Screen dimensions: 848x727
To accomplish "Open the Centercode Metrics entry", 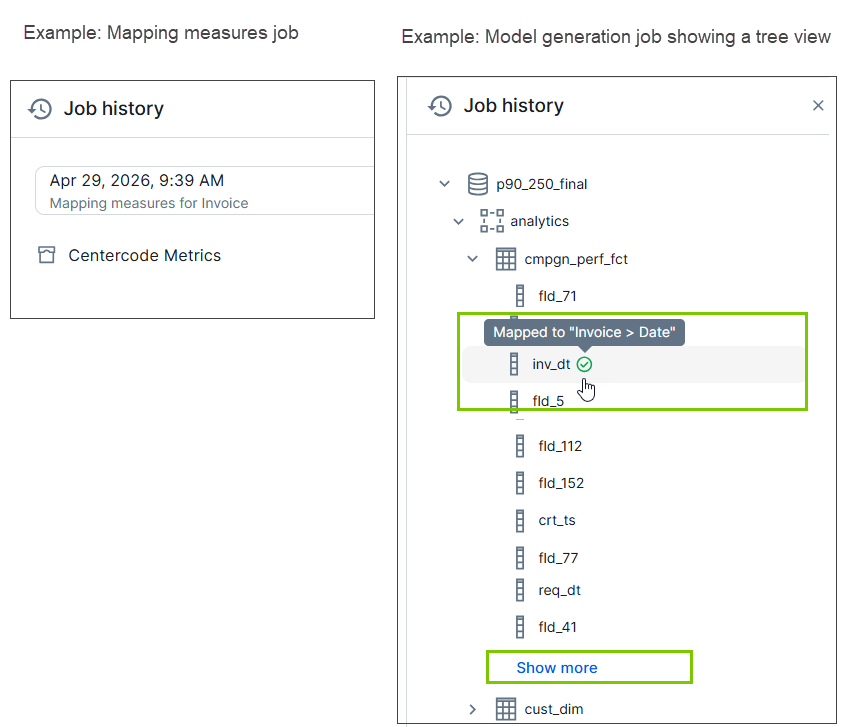I will pyautogui.click(x=144, y=255).
